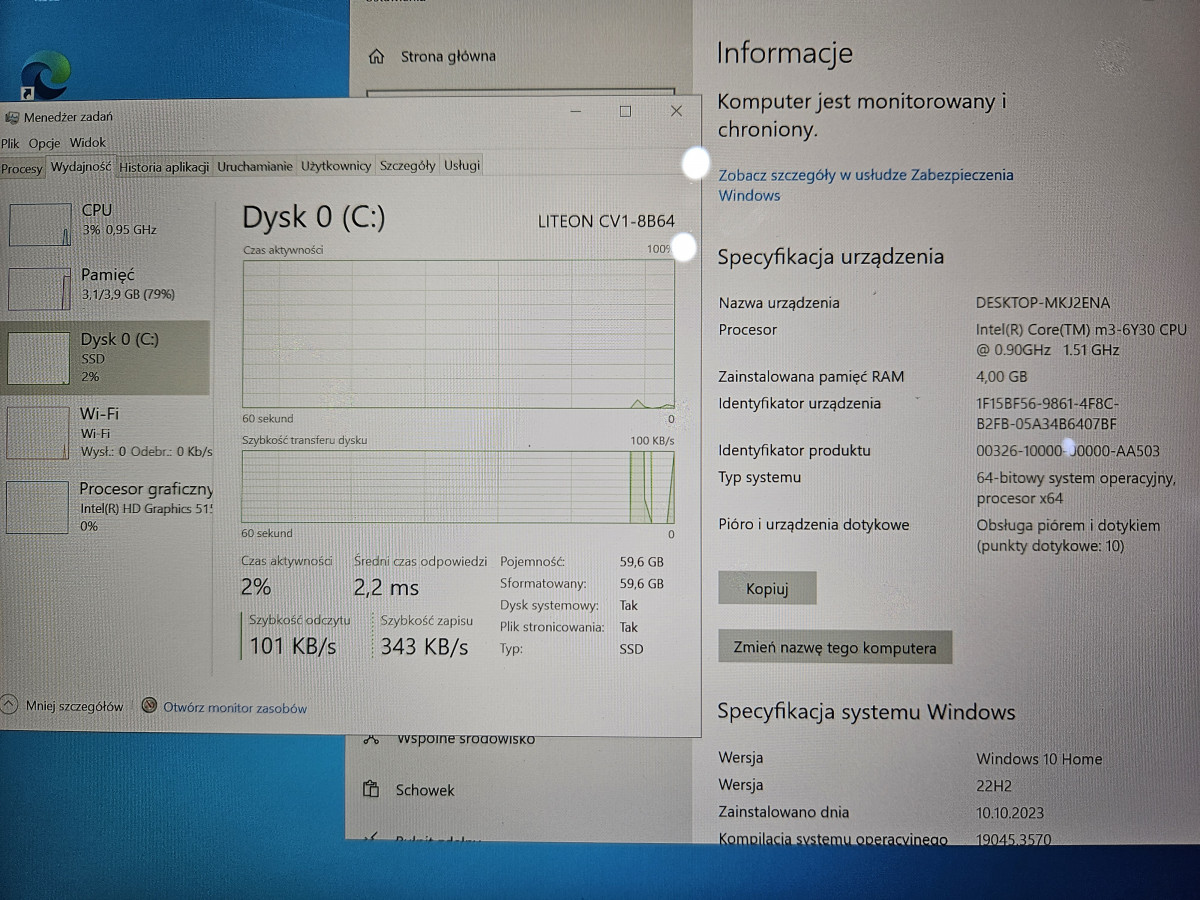Show the Szczegóły tab
The width and height of the screenshot is (1200, 900).
407,166
